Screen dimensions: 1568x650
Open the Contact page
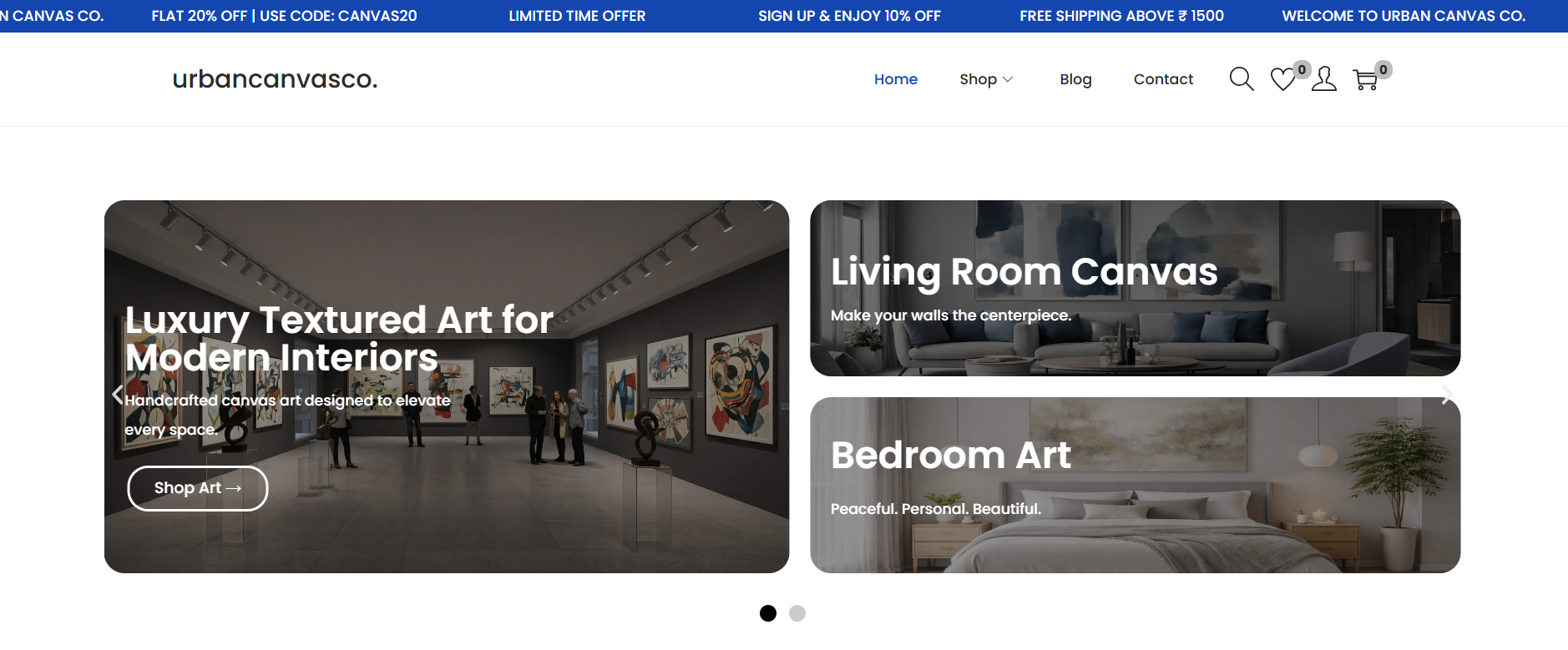1163,79
